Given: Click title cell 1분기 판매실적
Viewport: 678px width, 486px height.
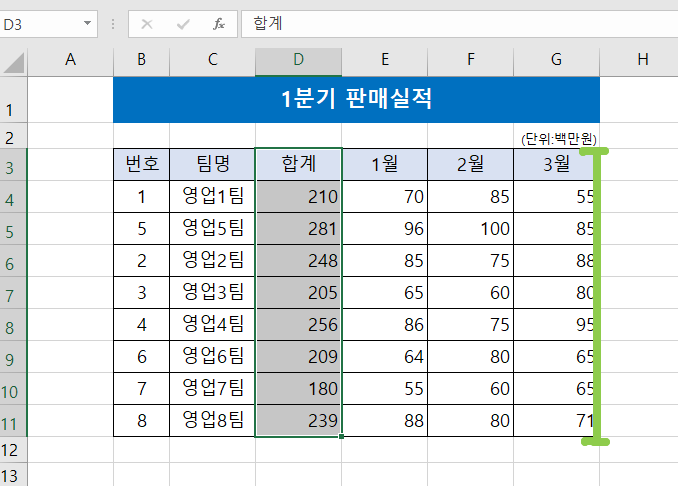Looking at the screenshot, I should tap(356, 100).
